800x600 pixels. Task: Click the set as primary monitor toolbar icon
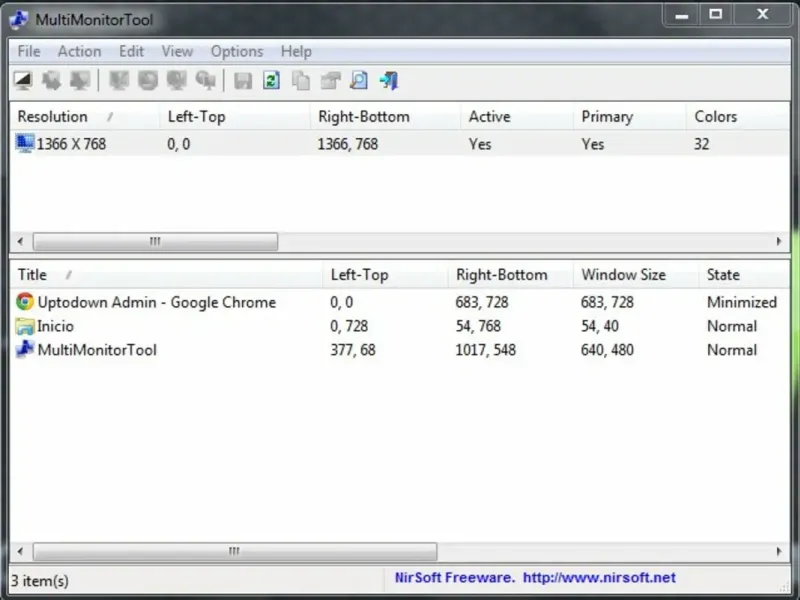tap(206, 81)
